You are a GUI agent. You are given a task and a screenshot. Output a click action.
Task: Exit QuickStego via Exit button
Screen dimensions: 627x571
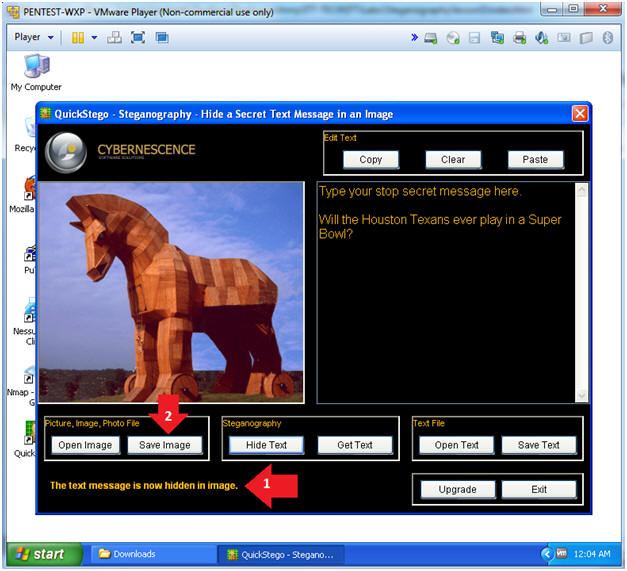[539, 489]
